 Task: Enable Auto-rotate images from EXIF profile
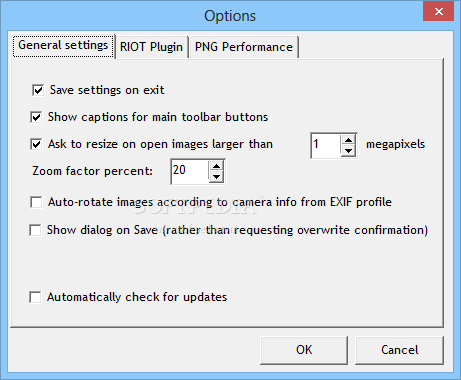(36, 202)
